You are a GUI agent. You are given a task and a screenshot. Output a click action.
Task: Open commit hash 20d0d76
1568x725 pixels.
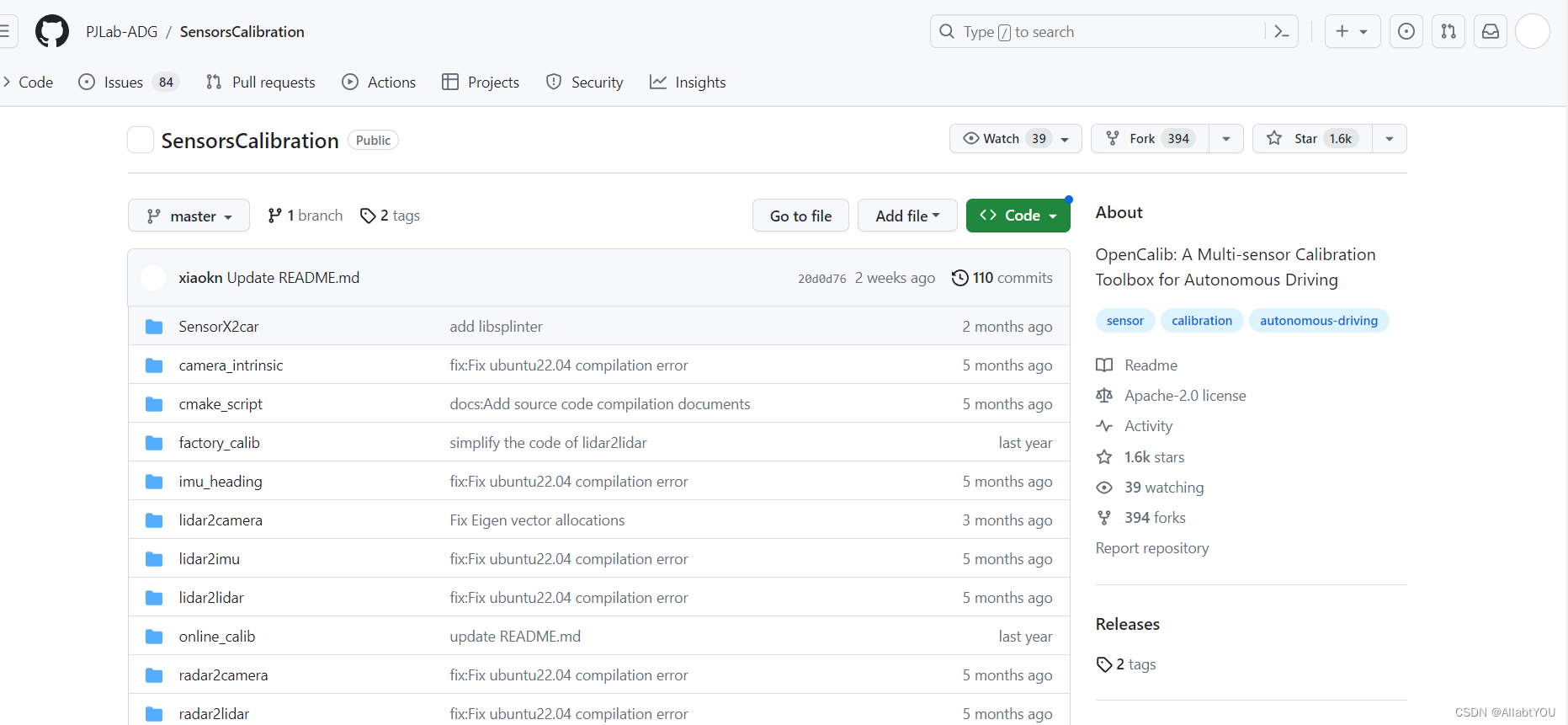point(822,279)
